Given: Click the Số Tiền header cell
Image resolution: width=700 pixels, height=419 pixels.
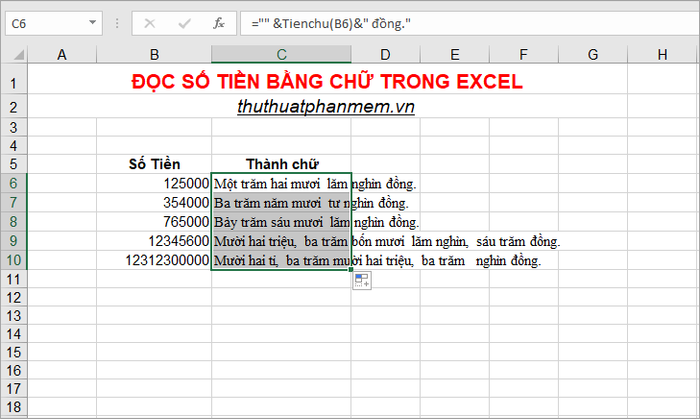Looking at the screenshot, I should coord(154,164).
